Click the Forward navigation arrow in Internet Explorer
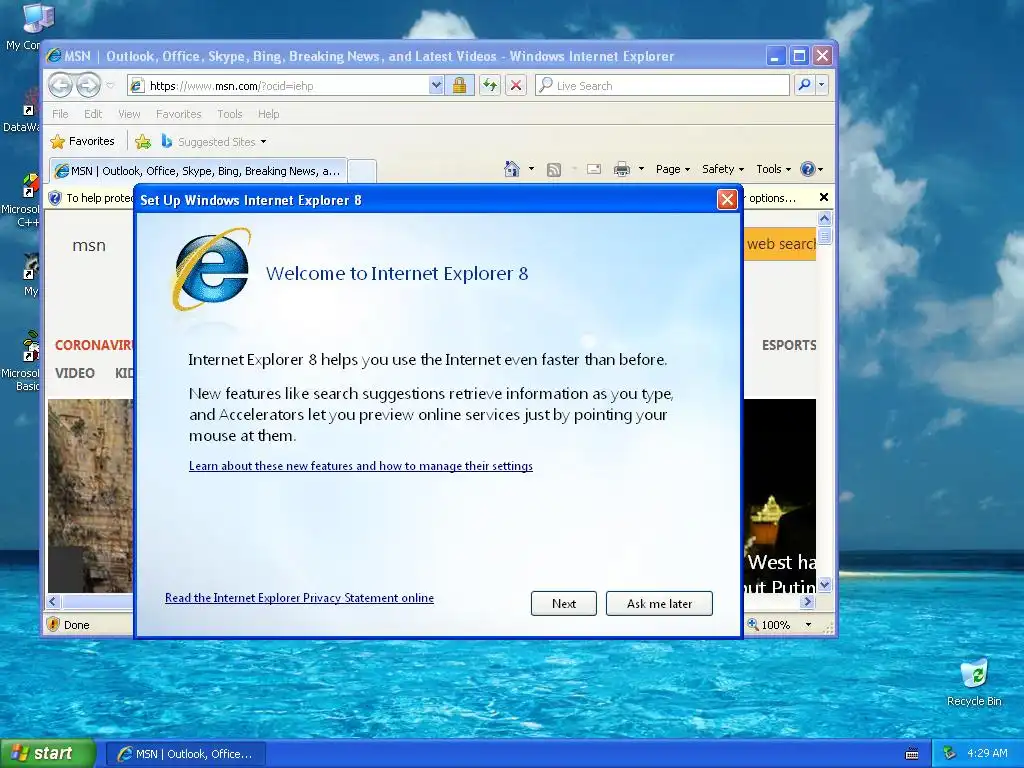The width and height of the screenshot is (1024, 768). click(x=88, y=85)
